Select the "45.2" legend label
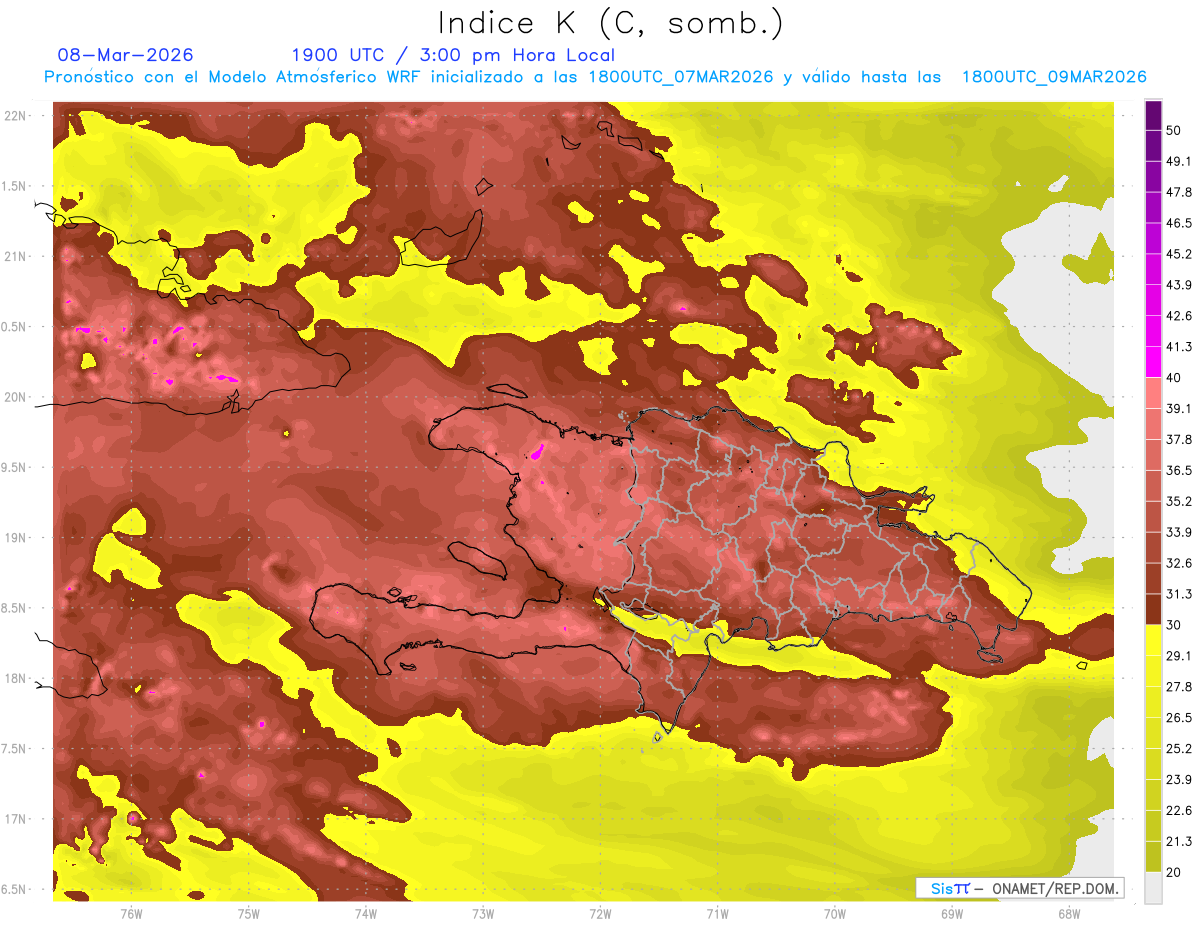The height and width of the screenshot is (927, 1200). tap(1179, 254)
